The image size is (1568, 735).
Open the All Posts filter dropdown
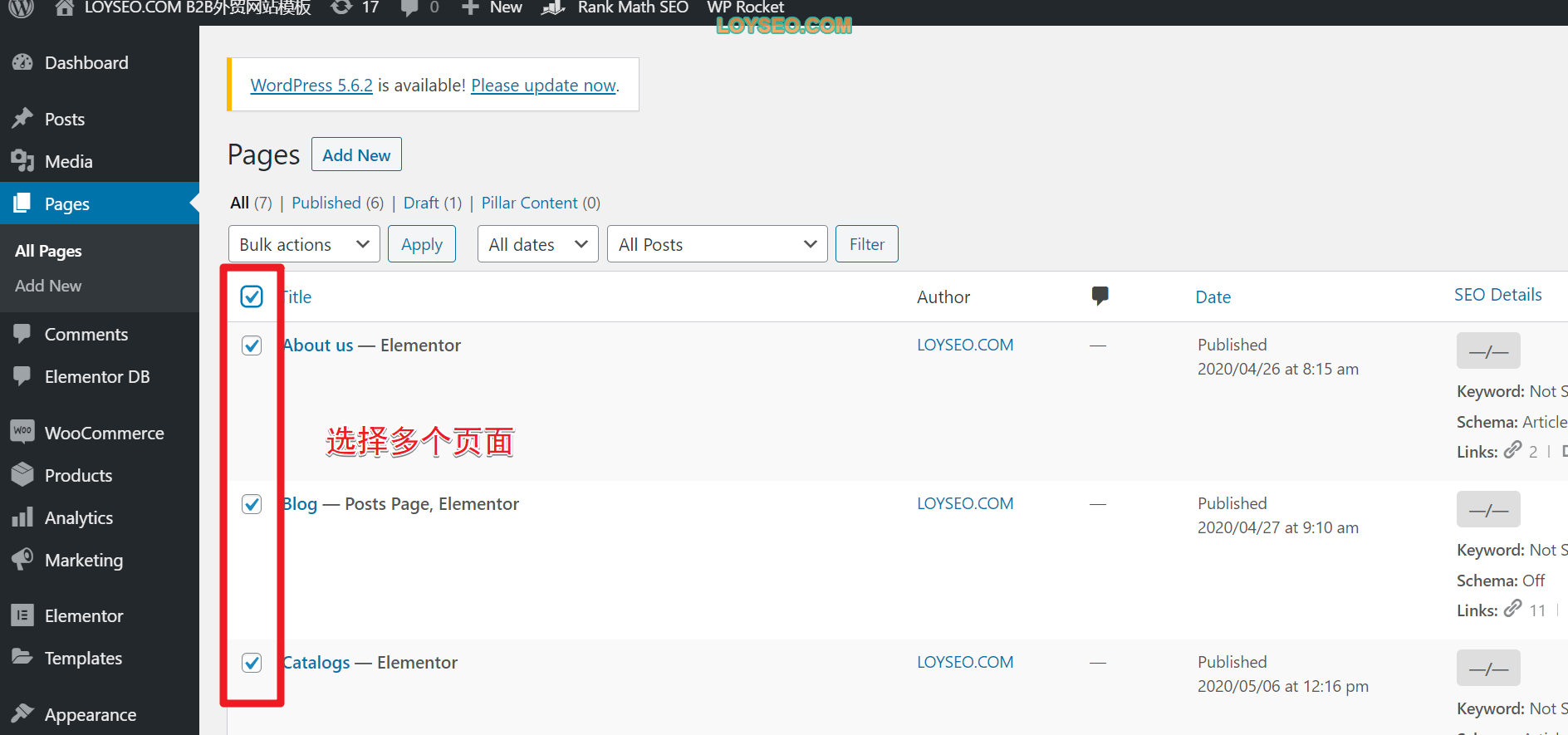(x=717, y=244)
